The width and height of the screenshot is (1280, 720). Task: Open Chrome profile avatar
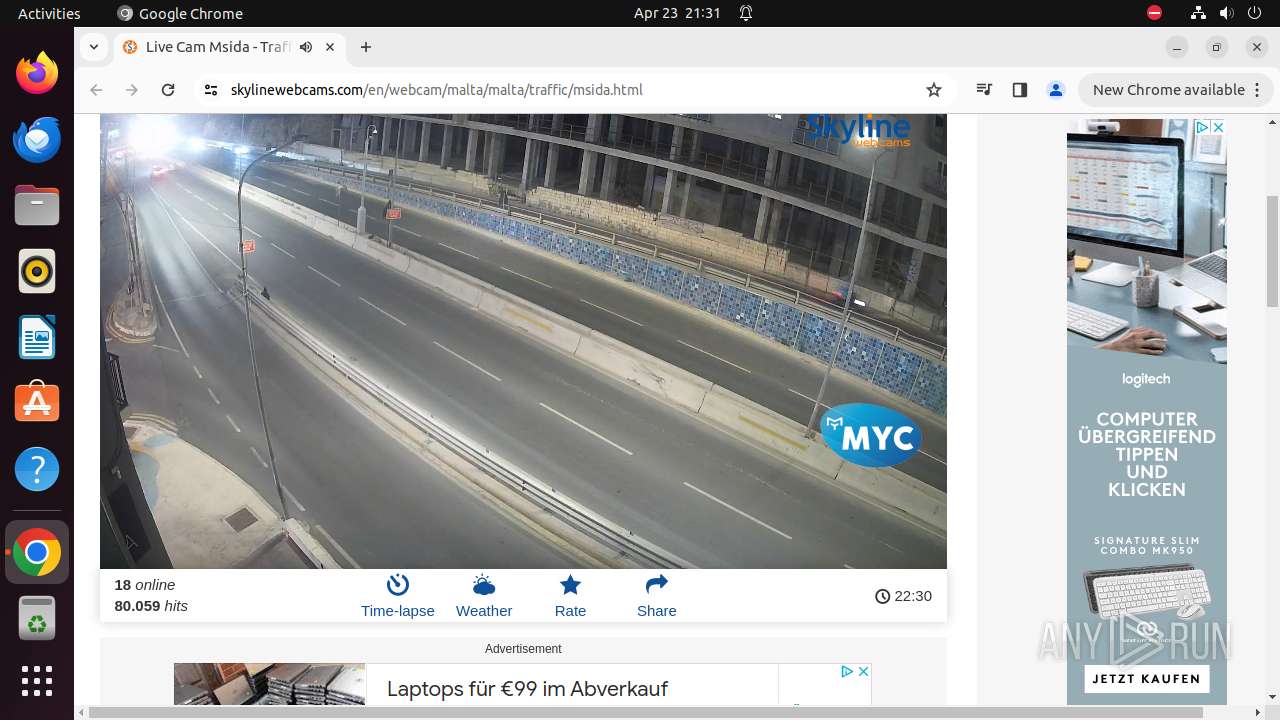click(x=1056, y=90)
